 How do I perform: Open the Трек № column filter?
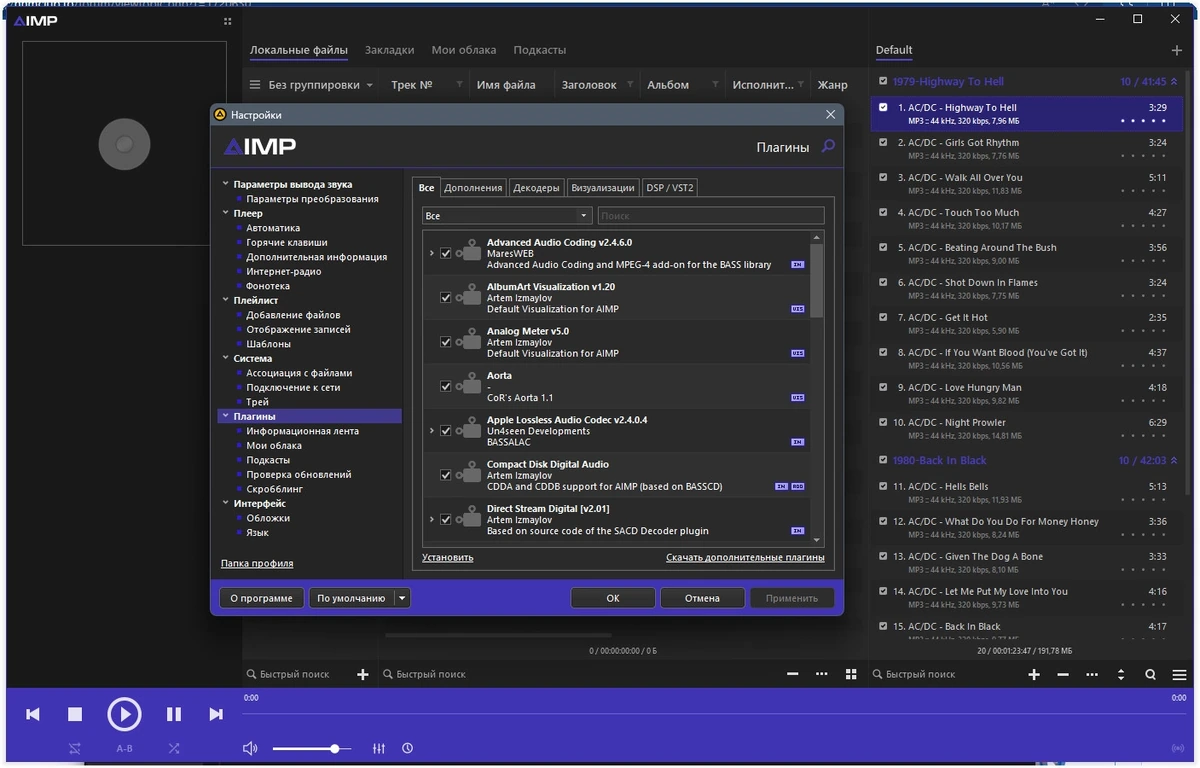[459, 85]
